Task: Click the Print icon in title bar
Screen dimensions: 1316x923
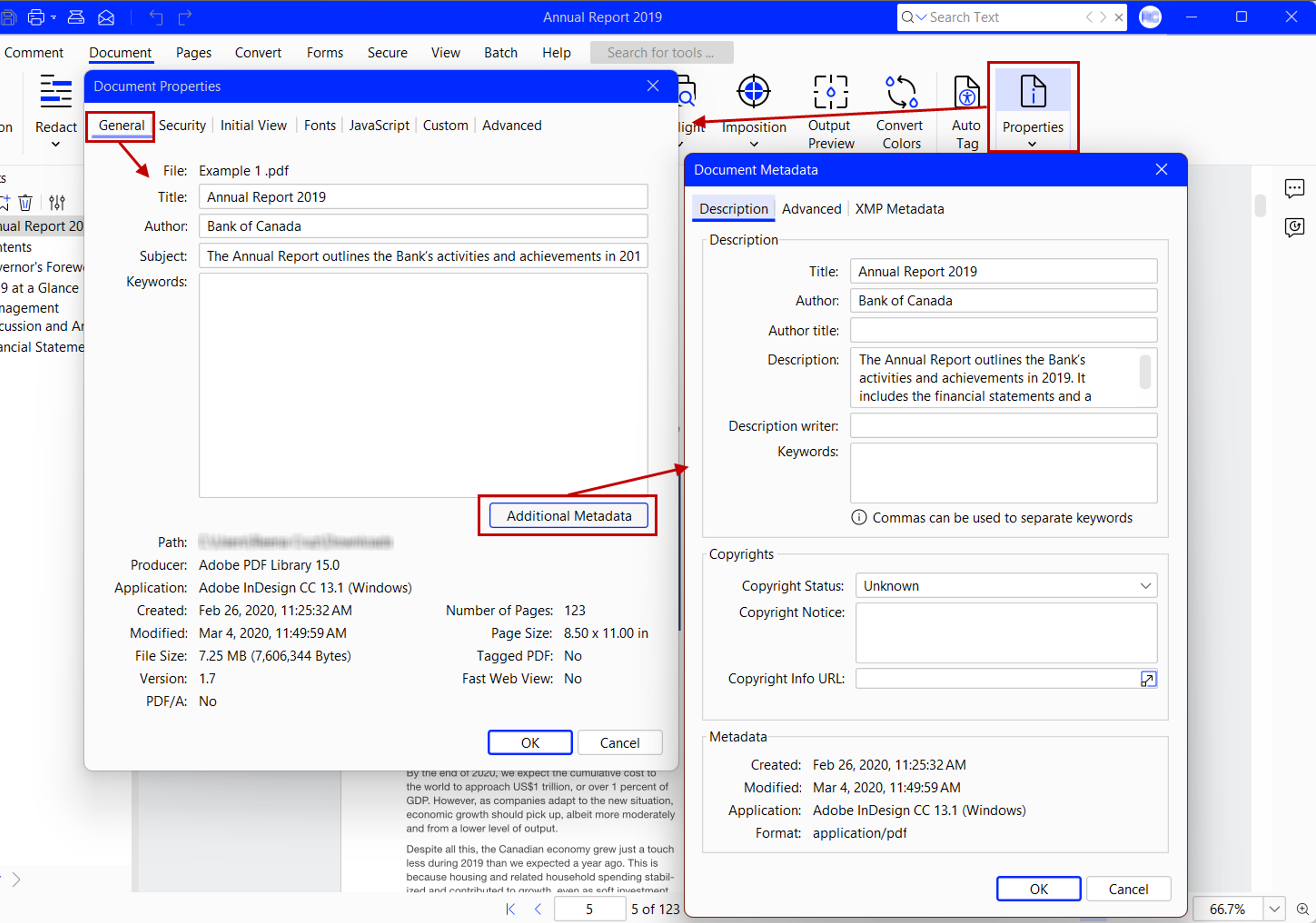Action: pyautogui.click(x=36, y=17)
